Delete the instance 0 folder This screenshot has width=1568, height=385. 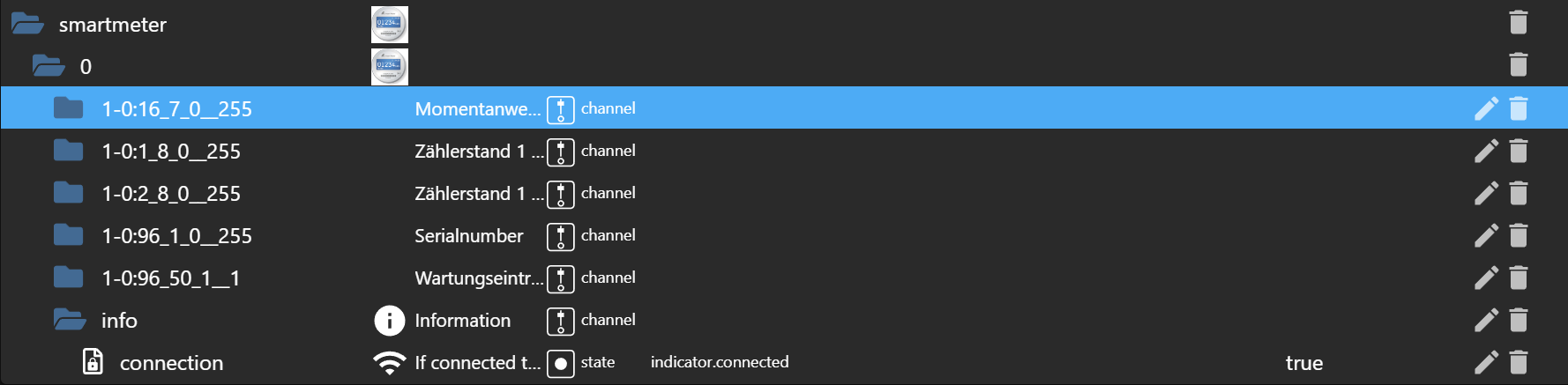click(1518, 64)
